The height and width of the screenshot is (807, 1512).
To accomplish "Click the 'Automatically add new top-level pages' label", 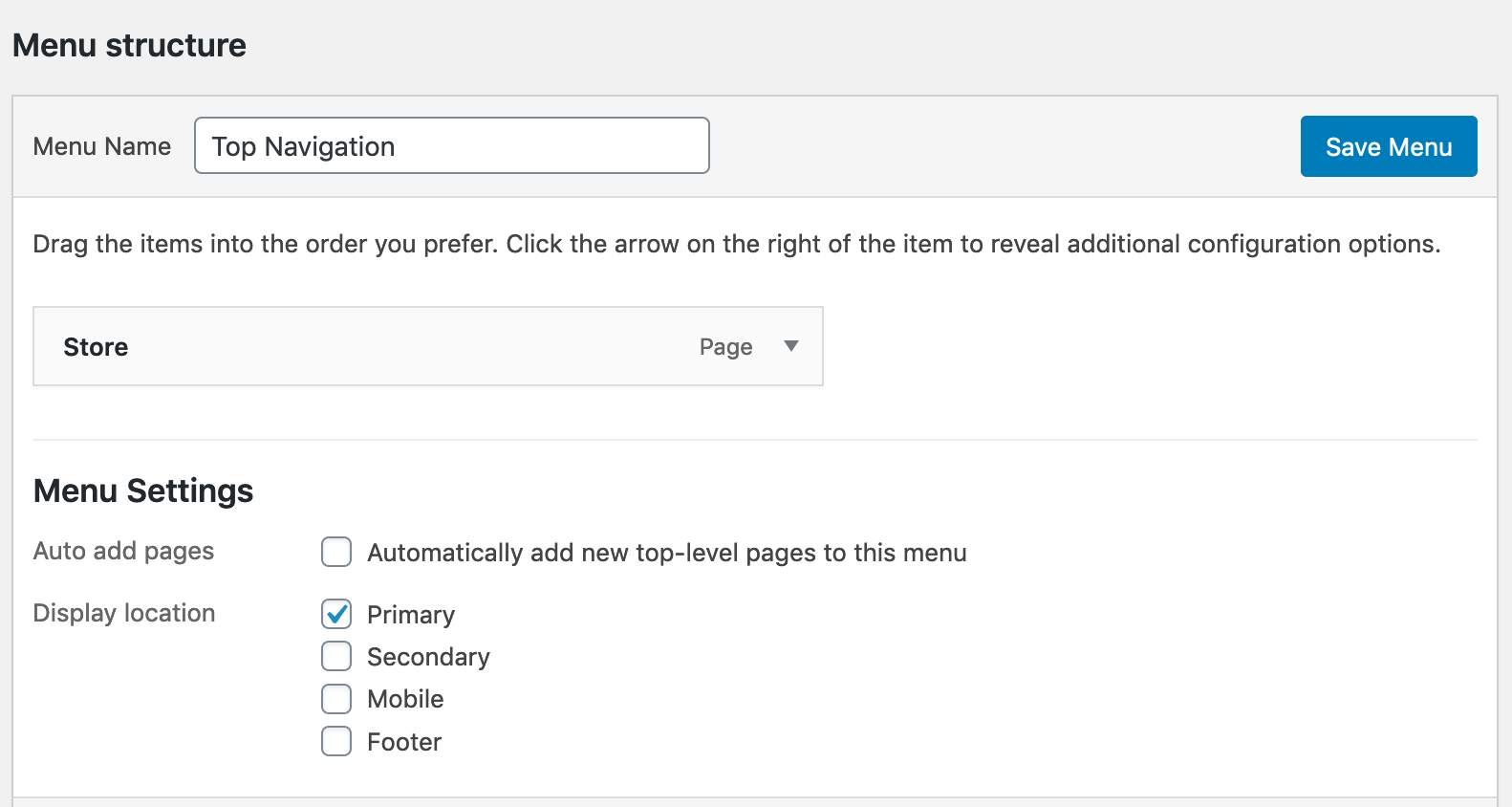I will click(666, 553).
